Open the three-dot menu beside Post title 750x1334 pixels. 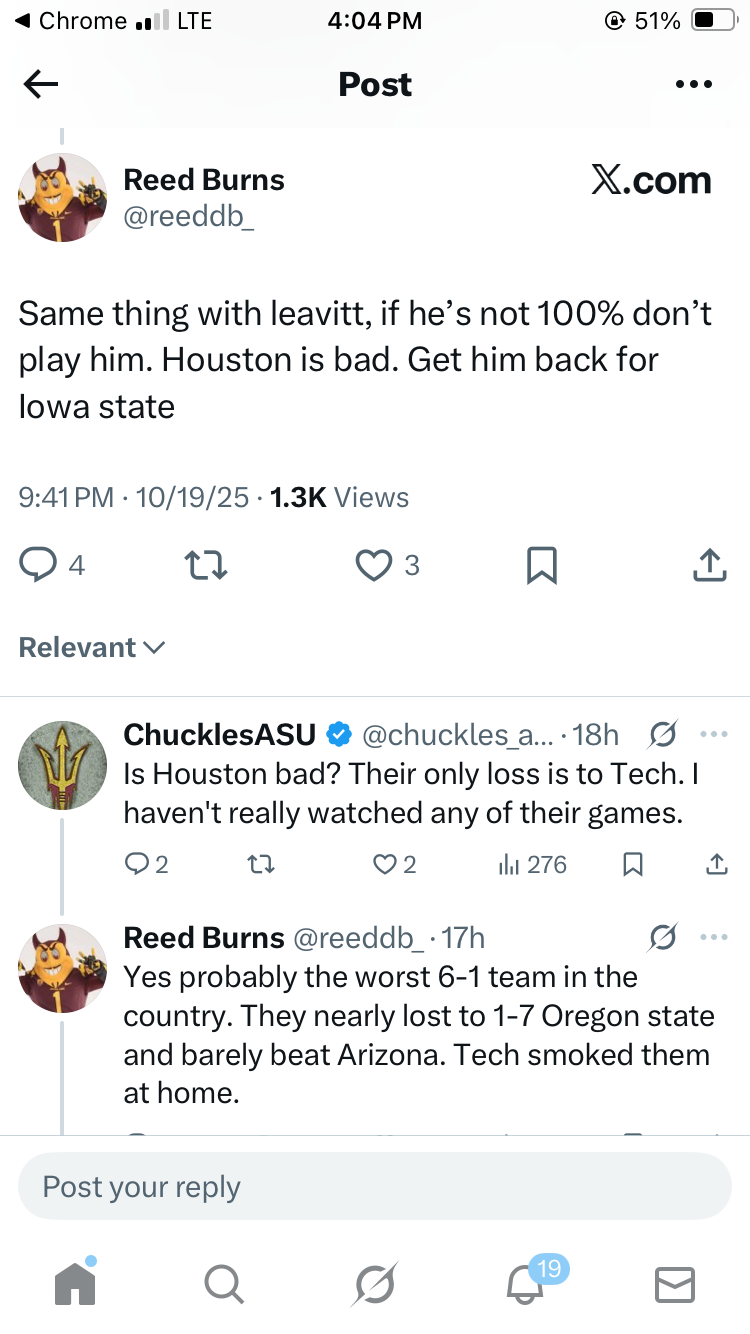(x=693, y=85)
